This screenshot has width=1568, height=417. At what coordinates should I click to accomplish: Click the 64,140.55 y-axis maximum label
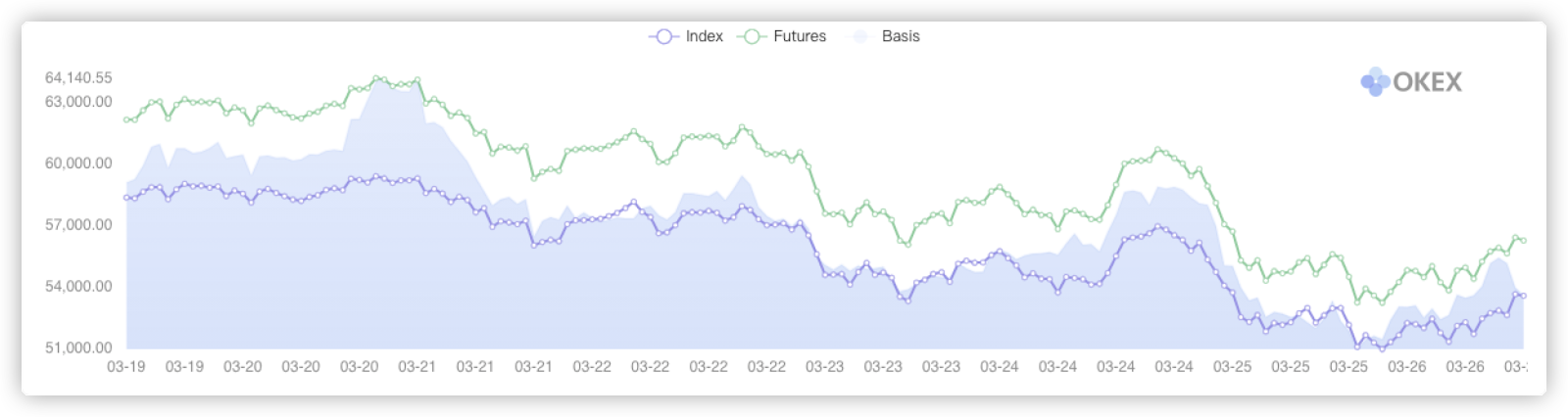pos(78,77)
